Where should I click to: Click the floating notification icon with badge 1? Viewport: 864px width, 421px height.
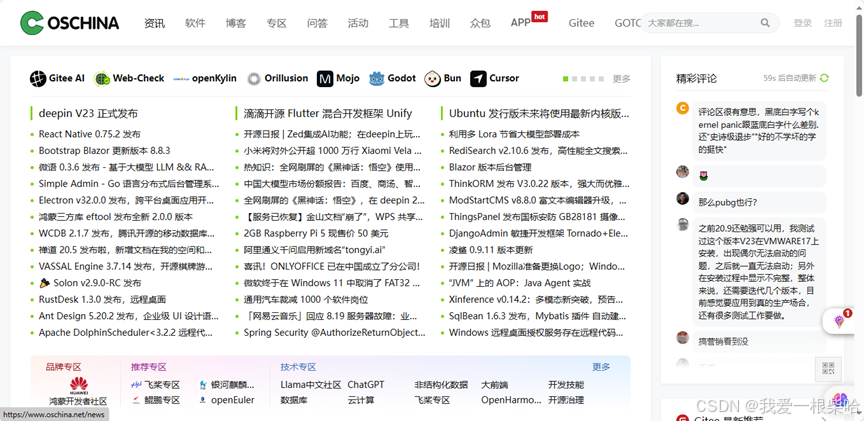click(841, 321)
